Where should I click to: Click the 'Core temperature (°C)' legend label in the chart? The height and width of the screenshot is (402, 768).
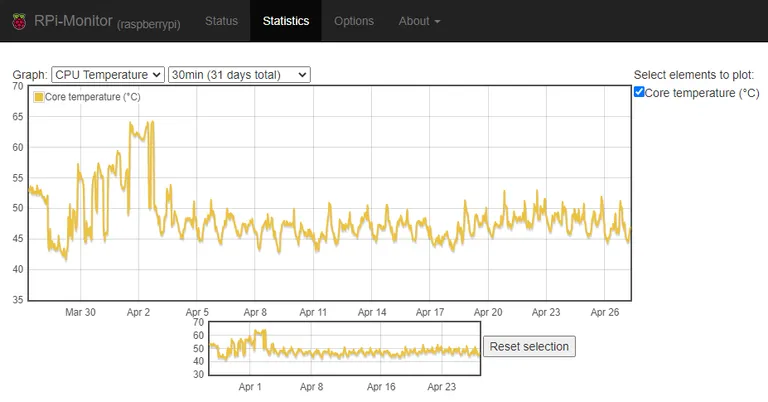(x=93, y=97)
